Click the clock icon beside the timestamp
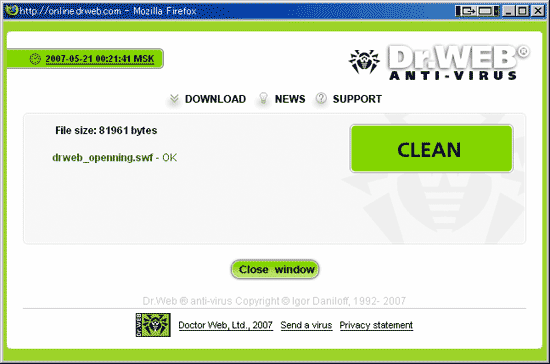Screen dimensions: 550x364 [x=35, y=59]
